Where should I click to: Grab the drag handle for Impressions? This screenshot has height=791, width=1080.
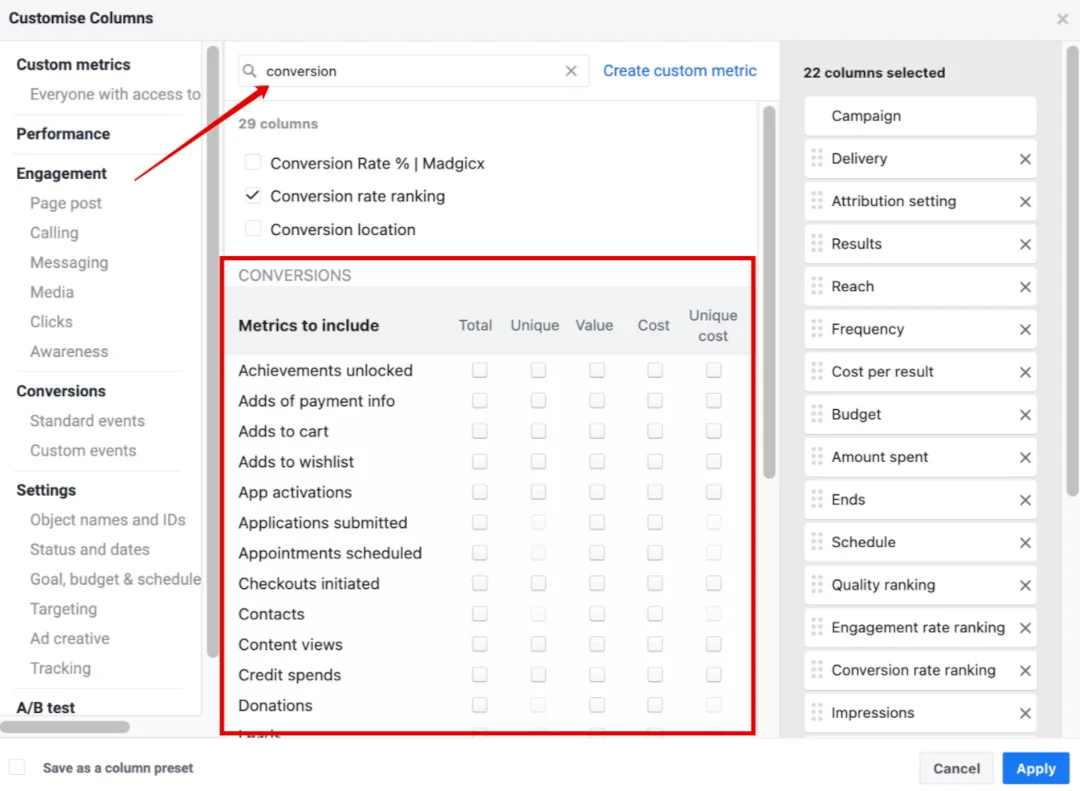(817, 712)
